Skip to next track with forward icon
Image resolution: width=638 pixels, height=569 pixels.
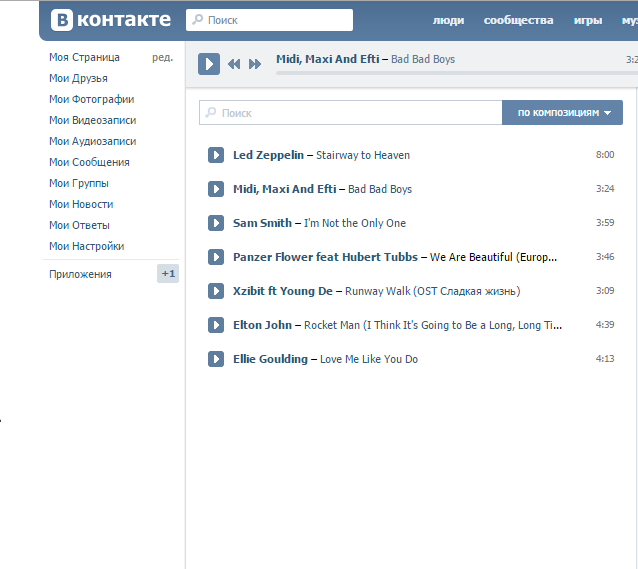tap(255, 64)
